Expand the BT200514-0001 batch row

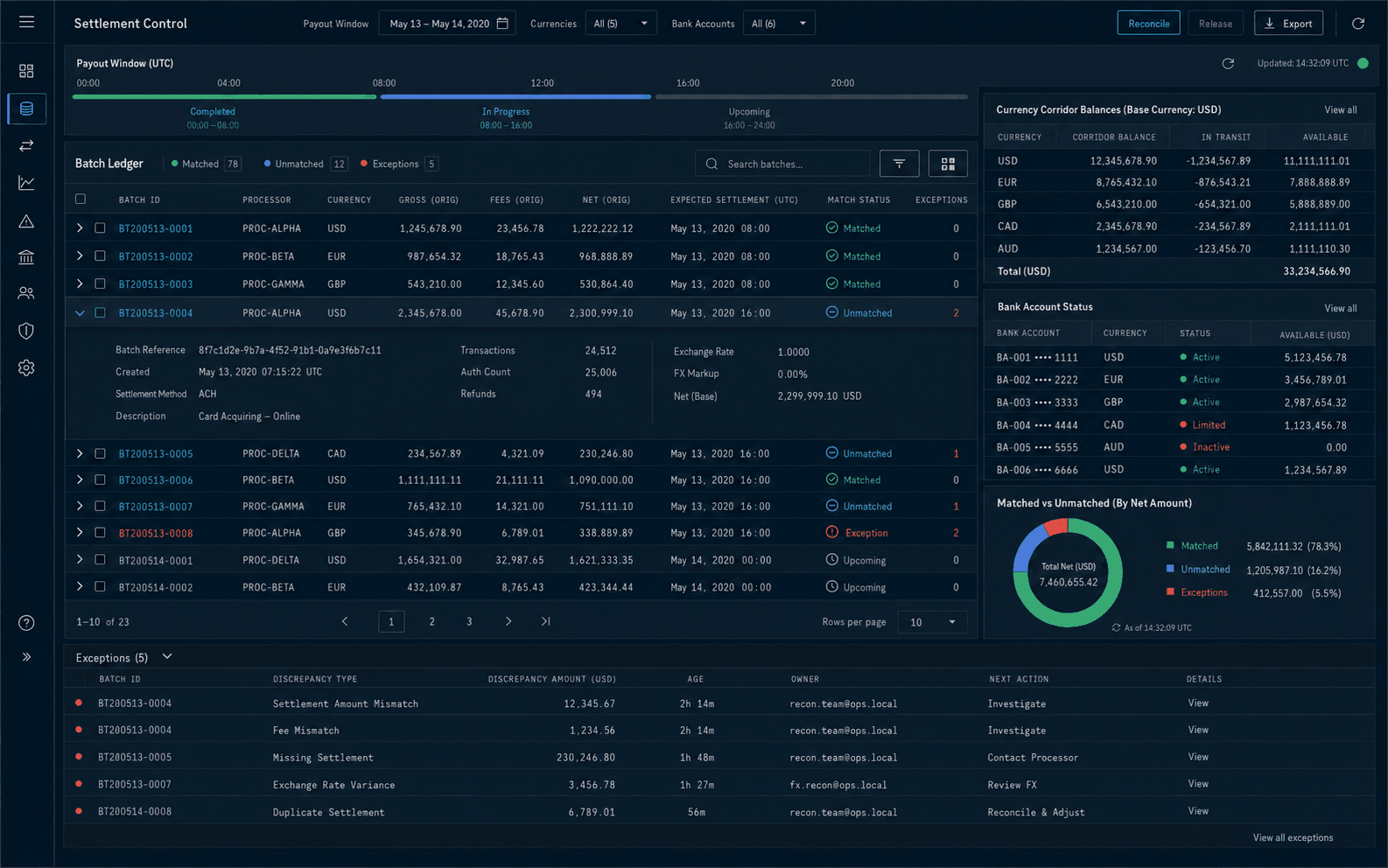80,559
